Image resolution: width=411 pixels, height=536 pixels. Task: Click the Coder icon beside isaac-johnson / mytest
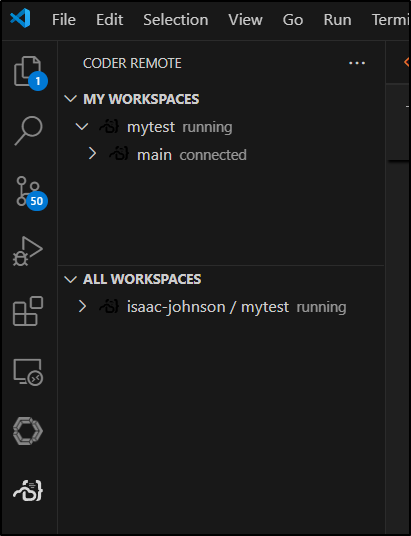point(109,306)
